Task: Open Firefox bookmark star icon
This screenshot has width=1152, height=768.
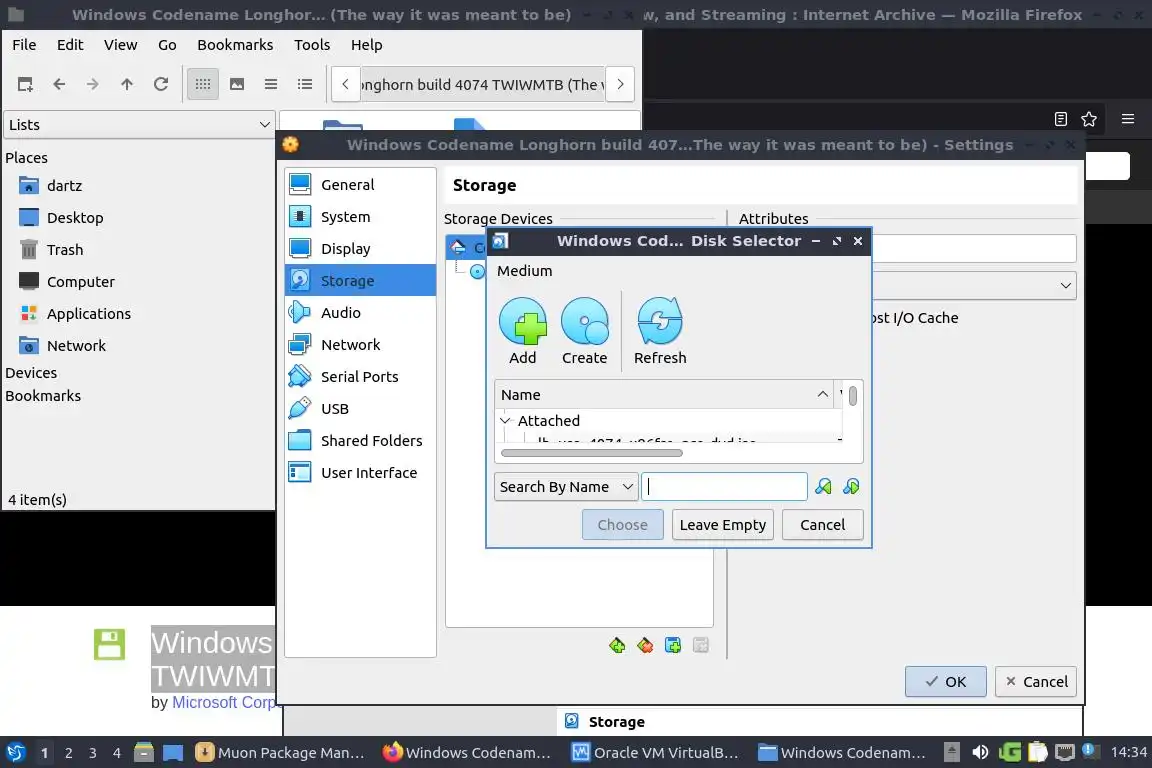Action: click(1089, 119)
